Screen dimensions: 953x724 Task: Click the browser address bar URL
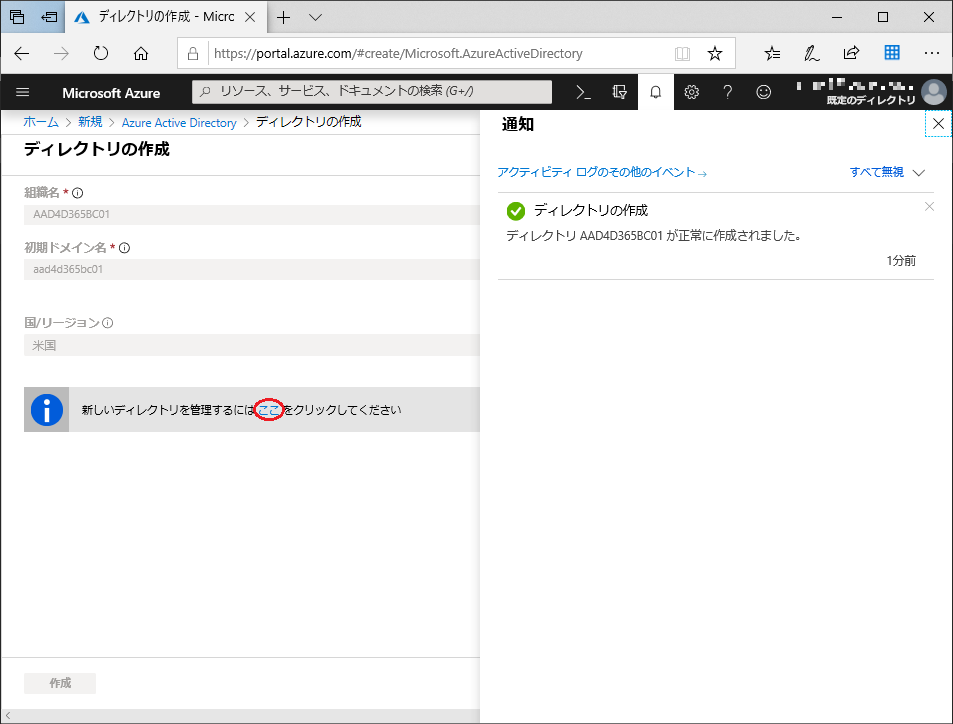pyautogui.click(x=398, y=53)
